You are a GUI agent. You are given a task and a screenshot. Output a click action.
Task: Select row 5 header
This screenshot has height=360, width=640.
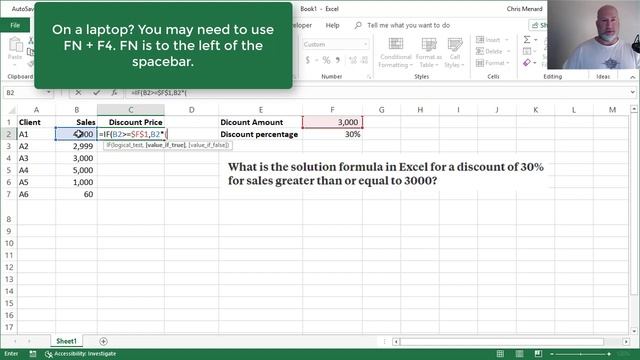9,170
